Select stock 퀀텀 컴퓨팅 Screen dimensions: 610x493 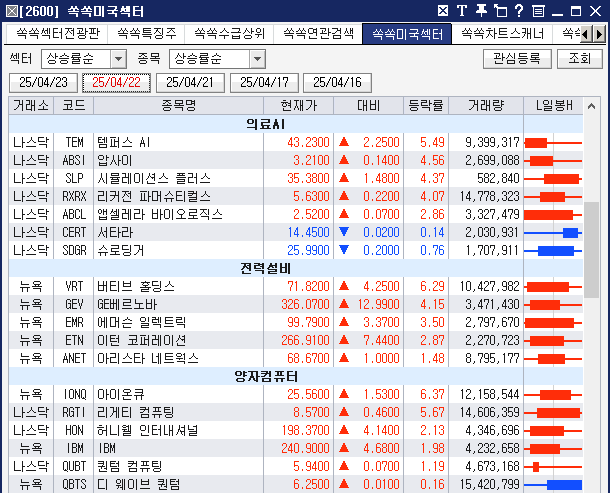click(x=130, y=466)
